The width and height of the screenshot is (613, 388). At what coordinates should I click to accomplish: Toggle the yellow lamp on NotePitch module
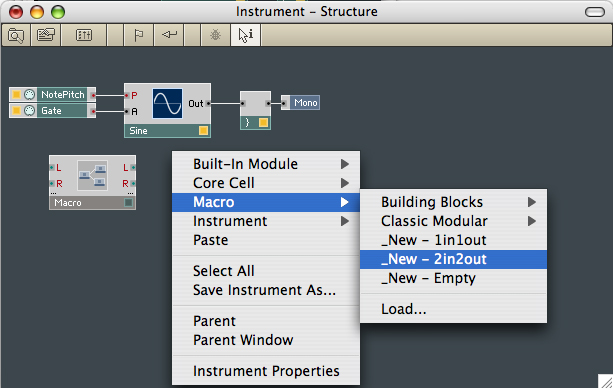(x=16, y=95)
